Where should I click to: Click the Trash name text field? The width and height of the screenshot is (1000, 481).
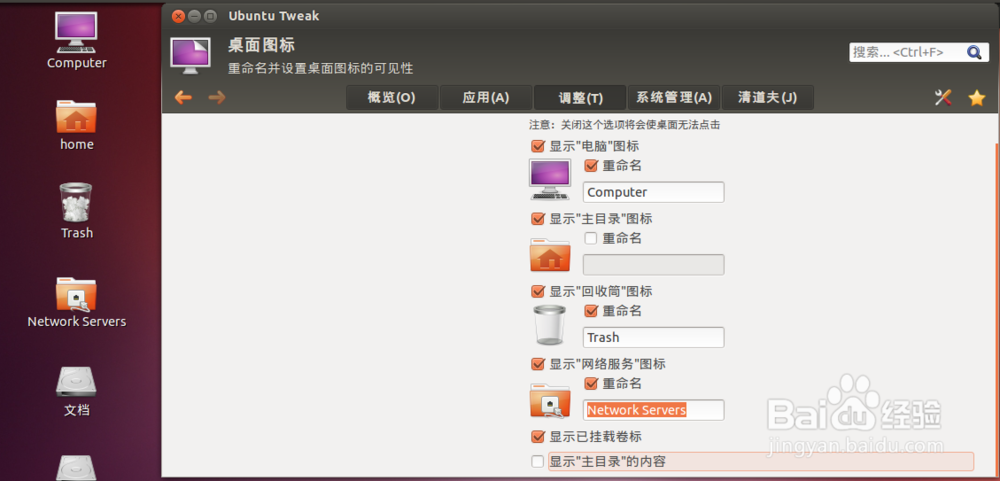tap(654, 337)
